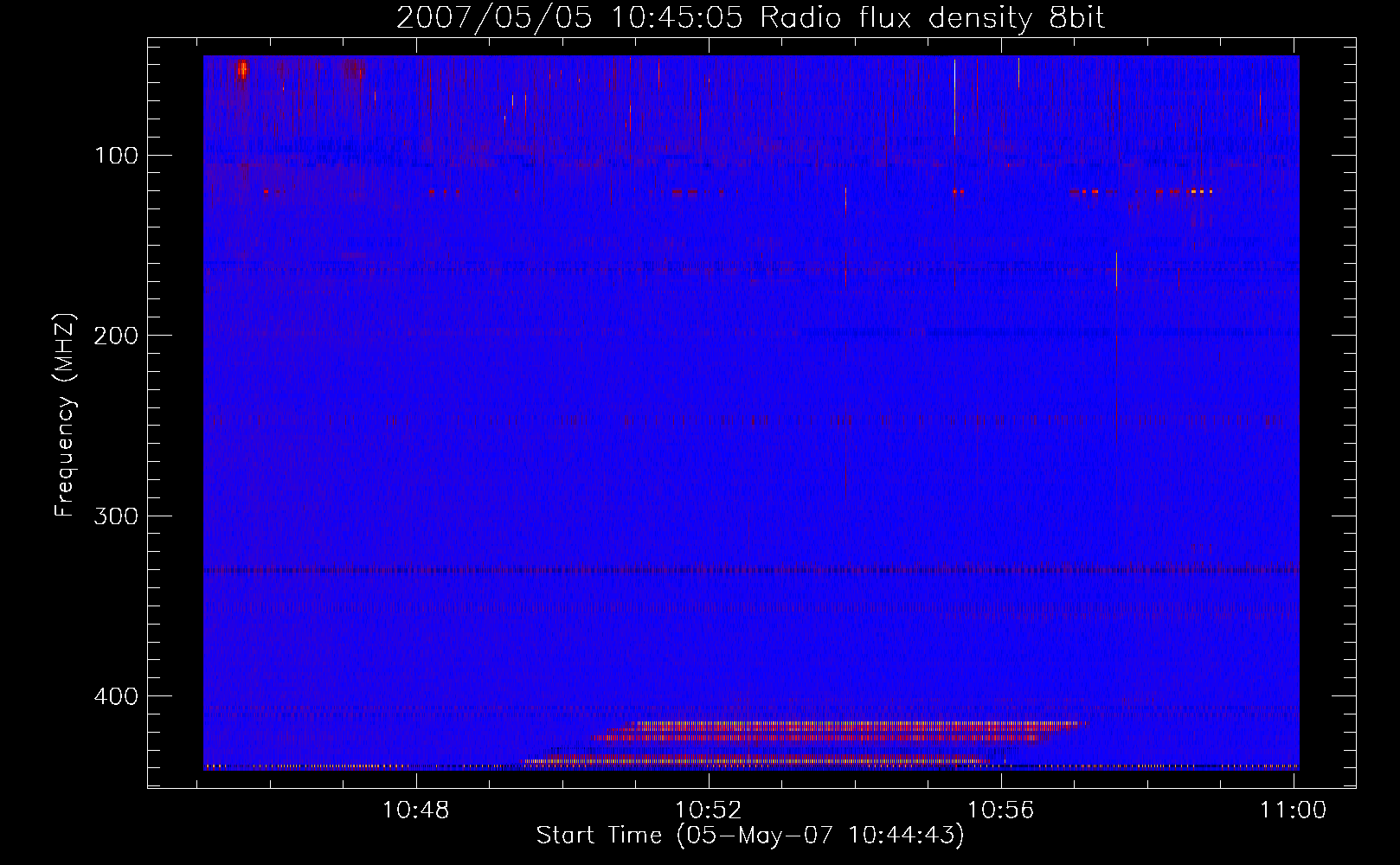Click the 10:48 time tick label

[416, 810]
